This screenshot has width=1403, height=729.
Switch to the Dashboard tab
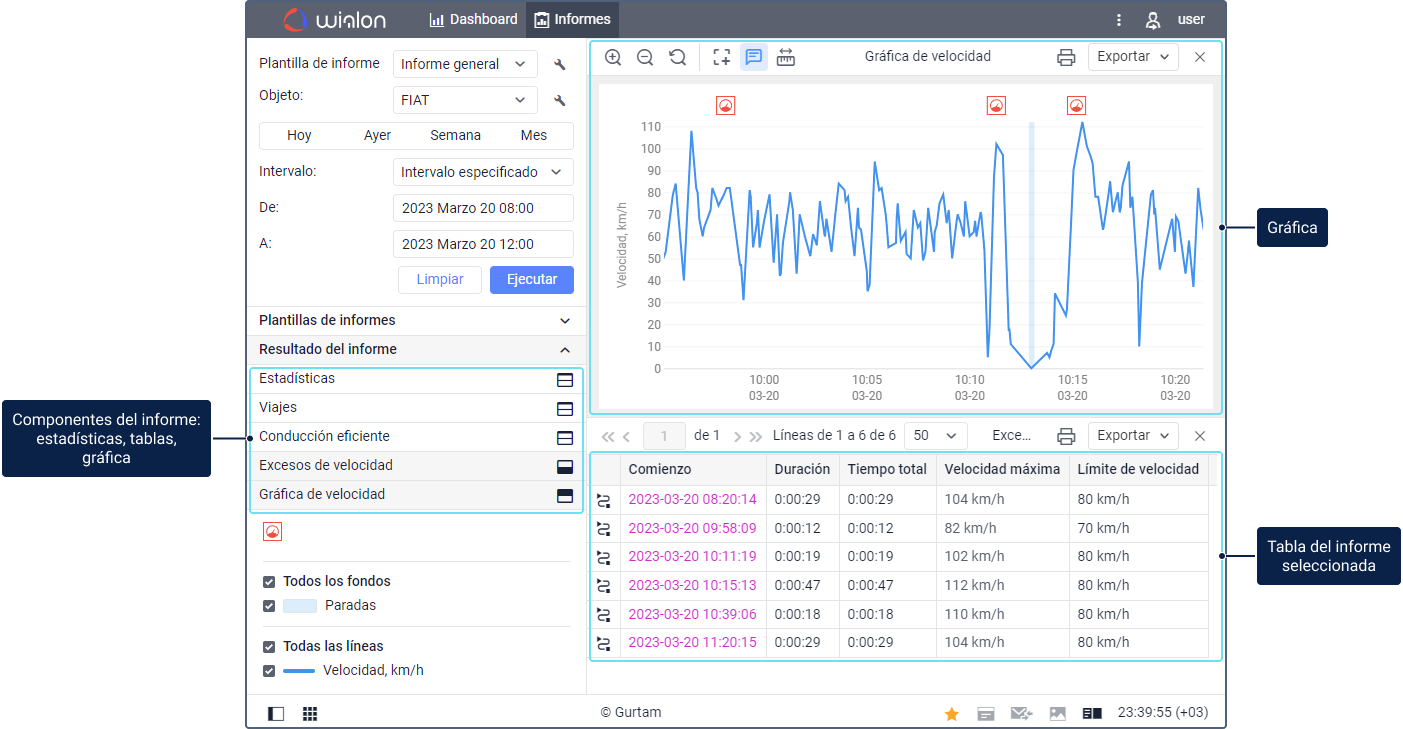[473, 19]
